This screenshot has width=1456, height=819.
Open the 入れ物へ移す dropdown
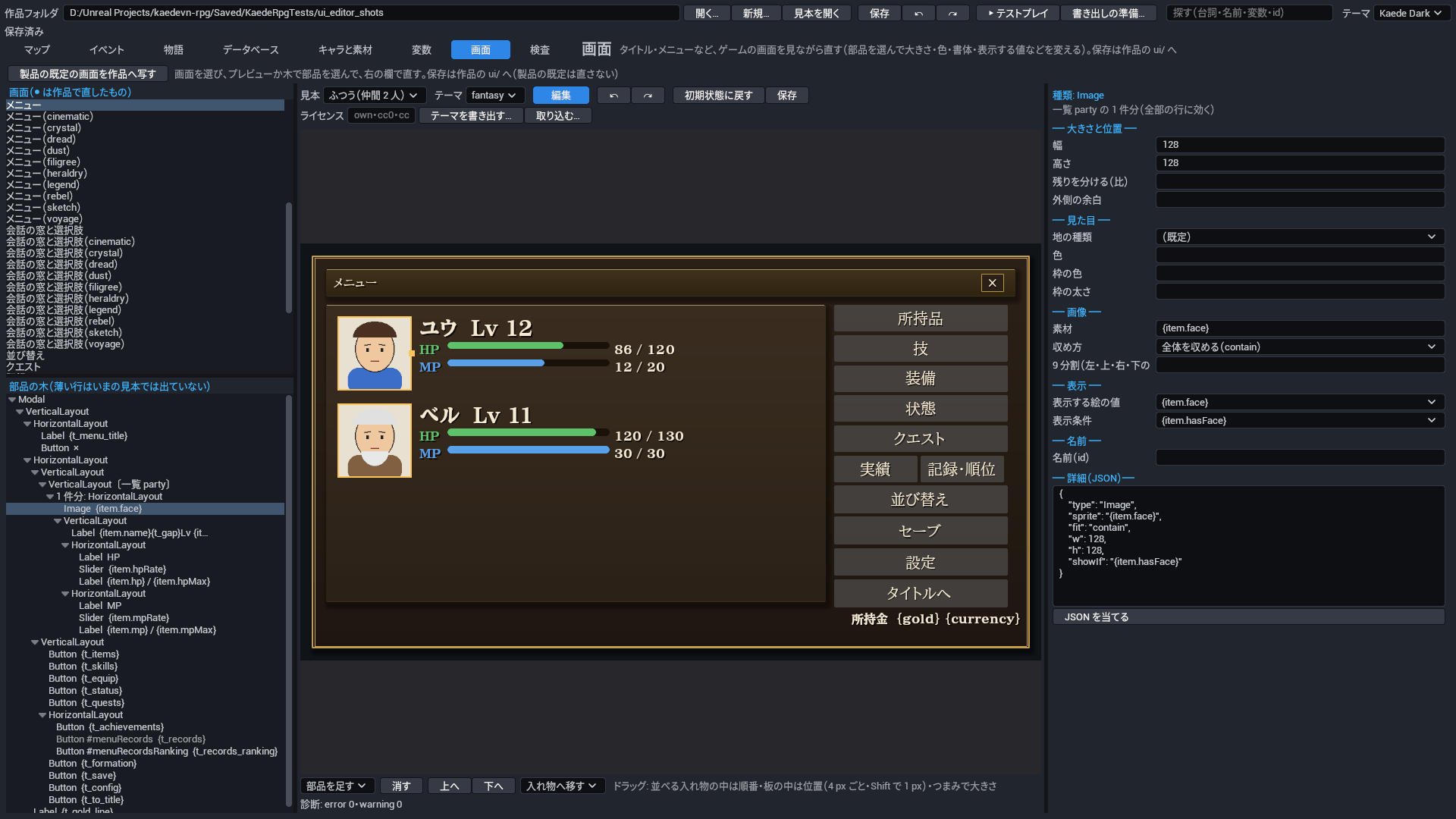[x=562, y=786]
